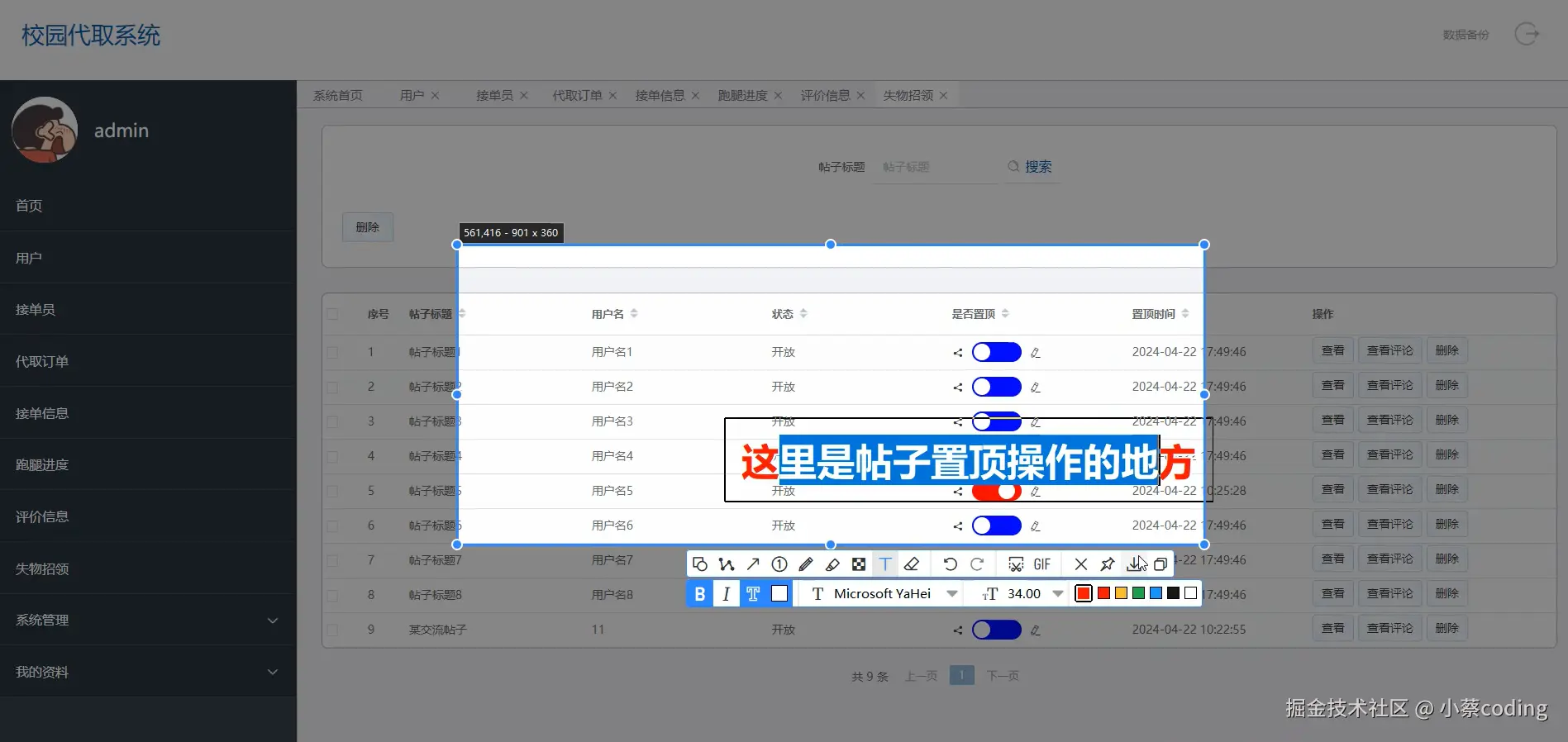The width and height of the screenshot is (1568, 742).
Task: Save the screenshot to file
Action: [x=1134, y=564]
